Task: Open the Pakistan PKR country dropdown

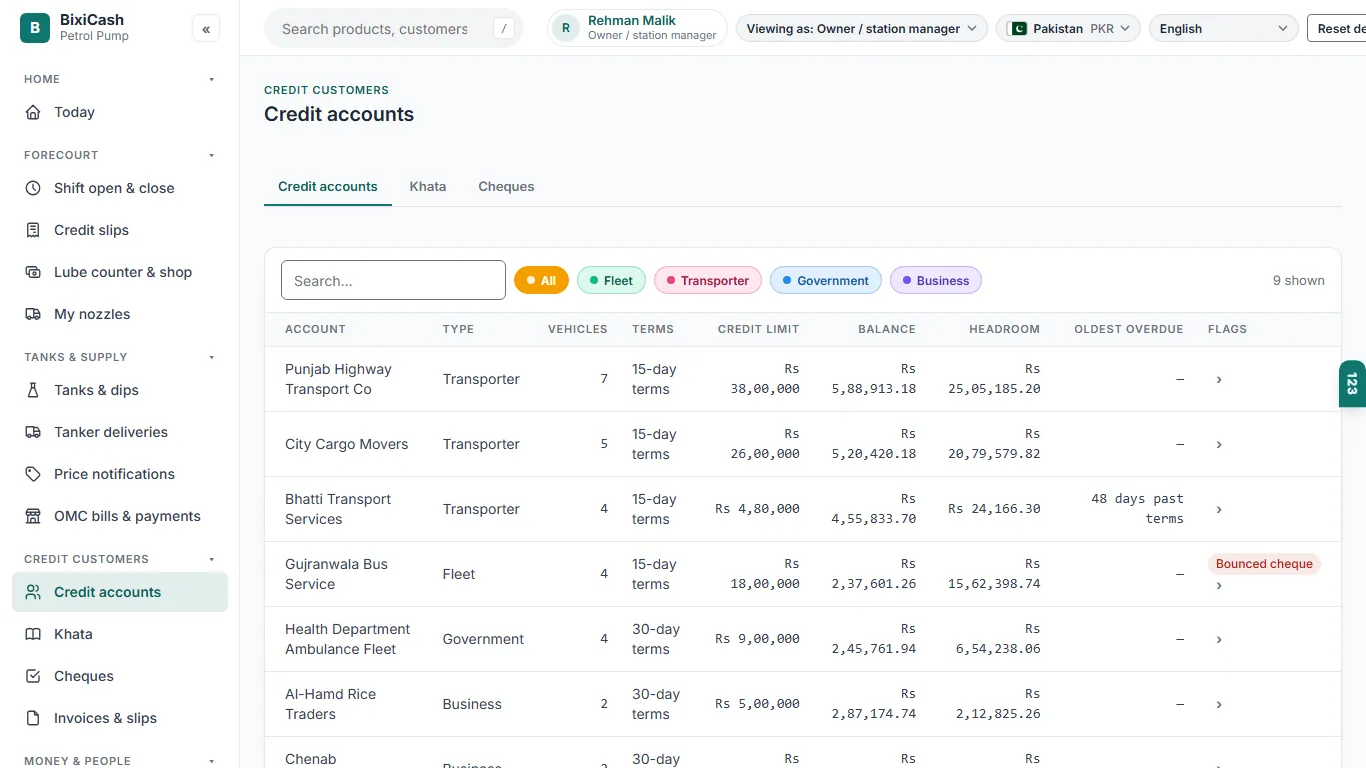Action: 1069,29
